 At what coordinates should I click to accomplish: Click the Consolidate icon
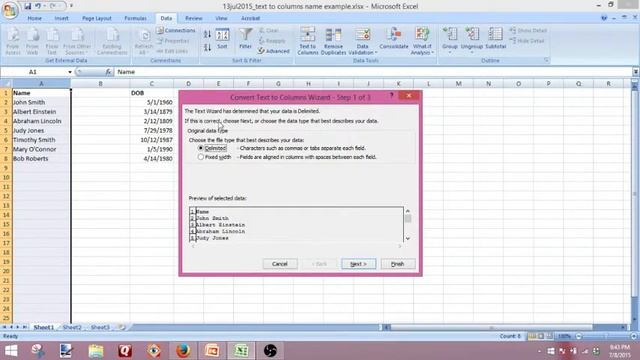coord(393,38)
